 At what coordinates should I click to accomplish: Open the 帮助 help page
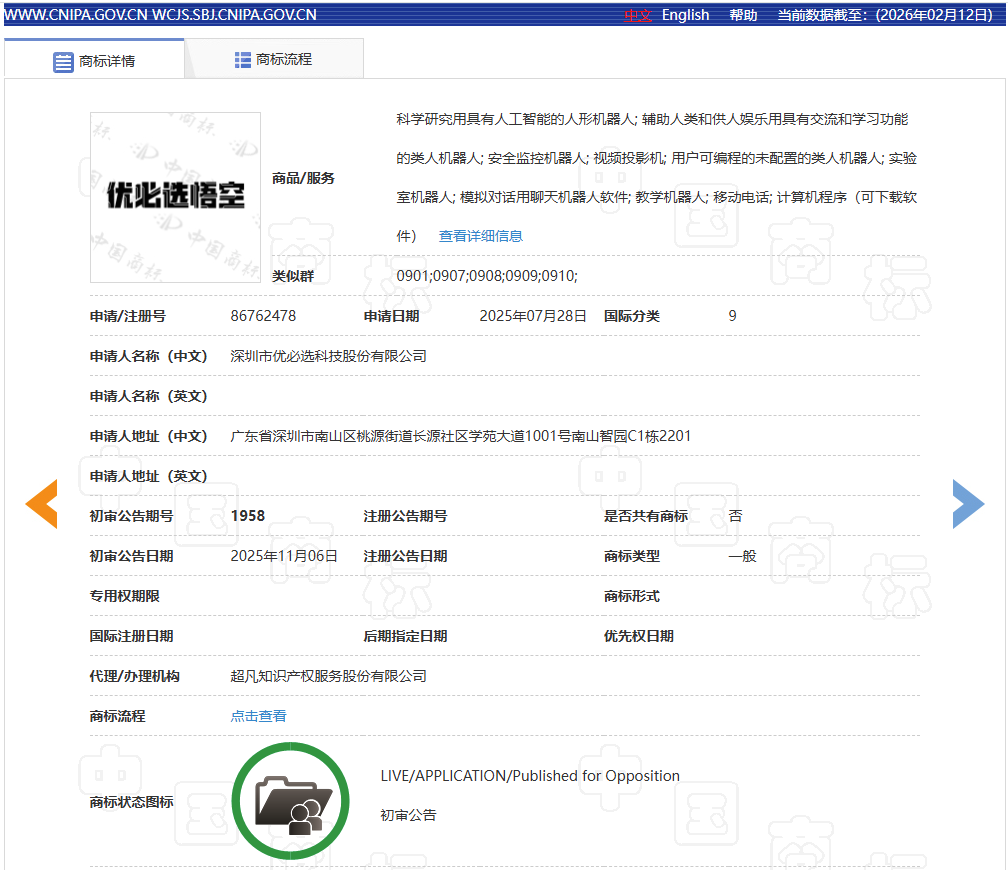pos(743,15)
